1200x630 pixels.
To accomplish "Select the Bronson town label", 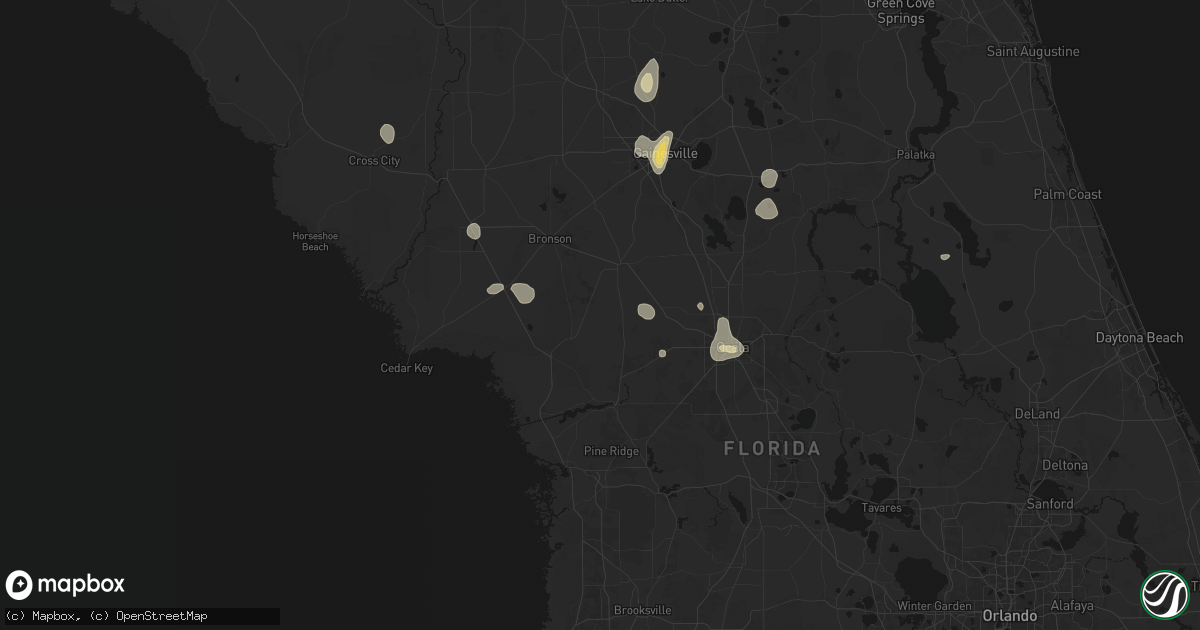I will tap(550, 238).
